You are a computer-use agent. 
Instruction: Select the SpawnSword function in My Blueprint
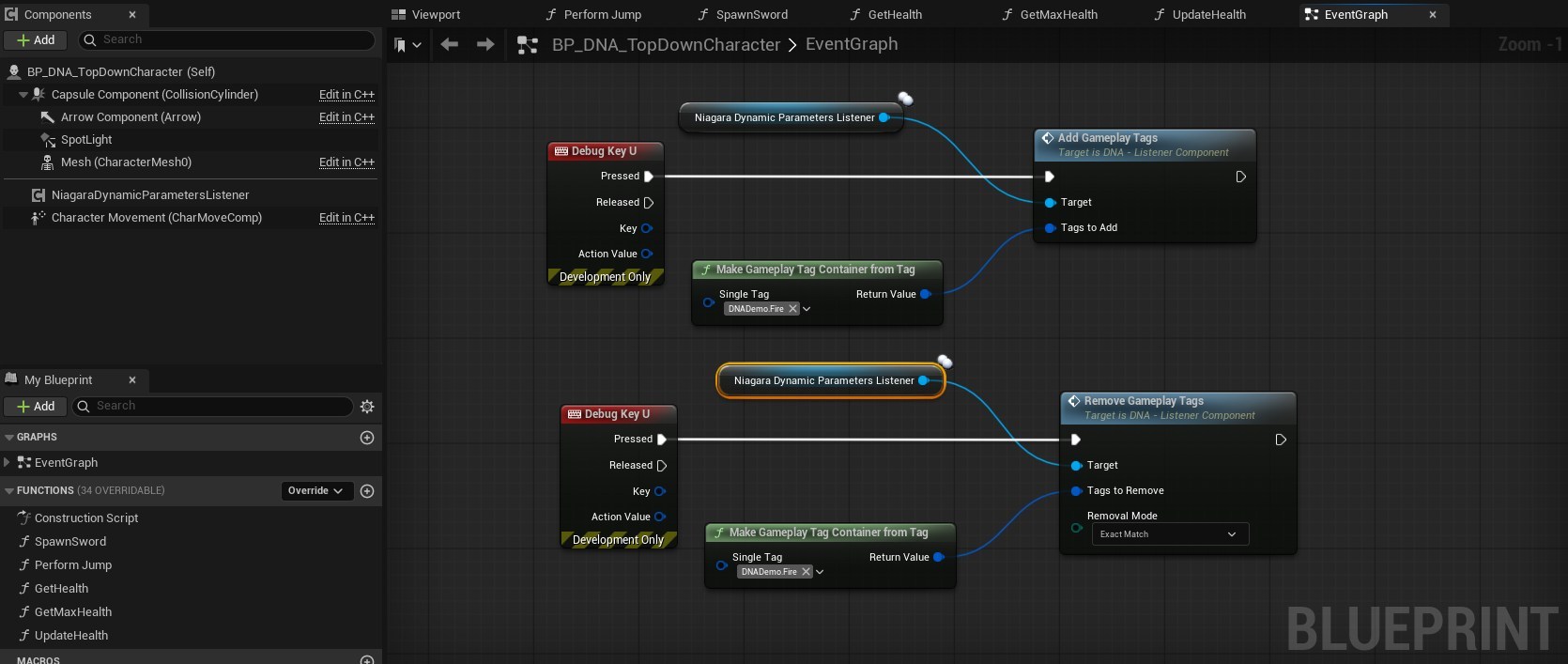tap(70, 542)
